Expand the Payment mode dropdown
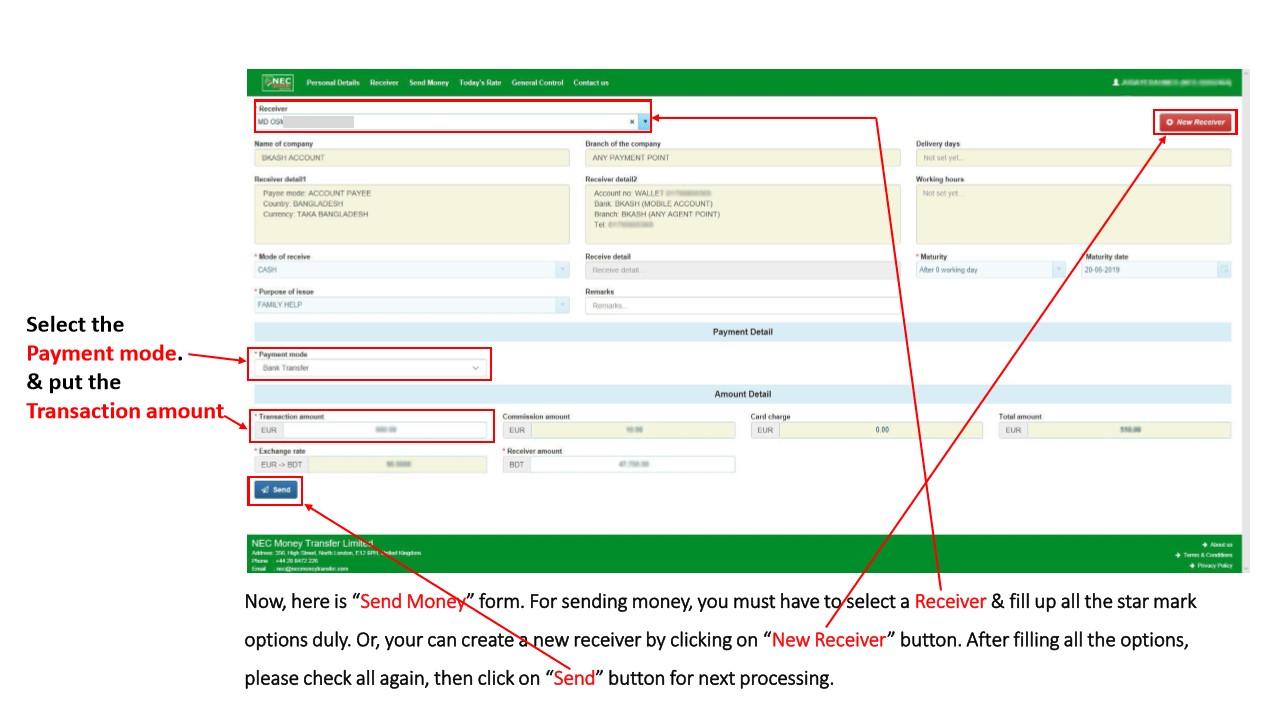Viewport: 1277px width, 718px height. pyautogui.click(x=475, y=368)
